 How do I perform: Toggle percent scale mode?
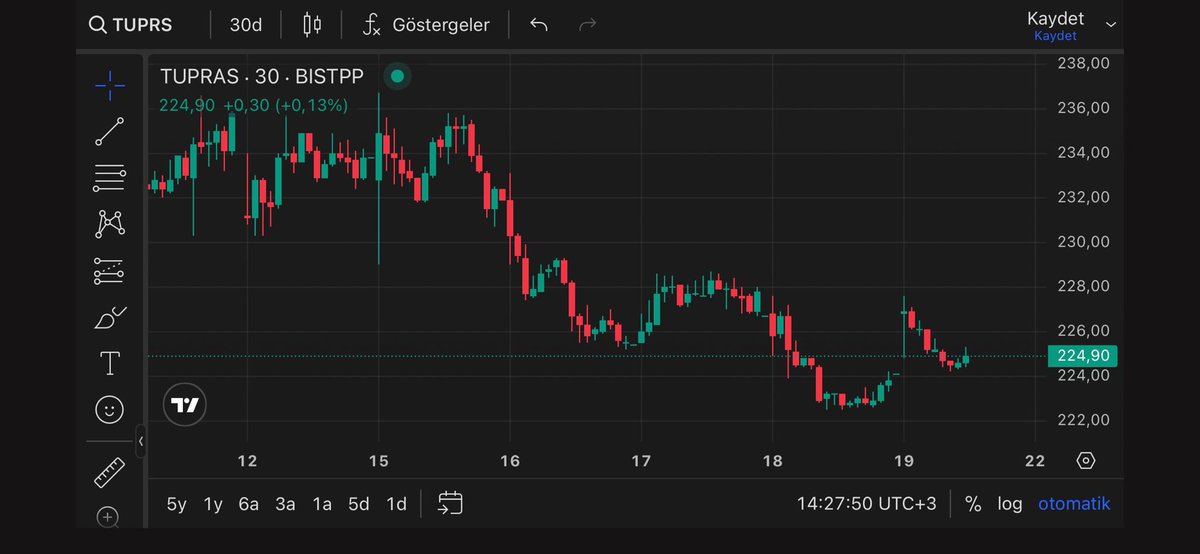pyautogui.click(x=973, y=504)
